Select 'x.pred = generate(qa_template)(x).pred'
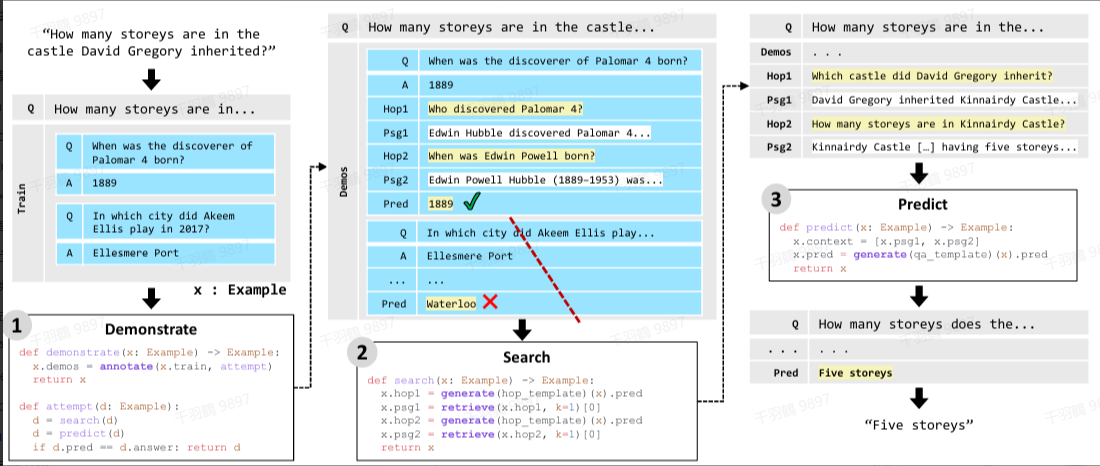 920,255
